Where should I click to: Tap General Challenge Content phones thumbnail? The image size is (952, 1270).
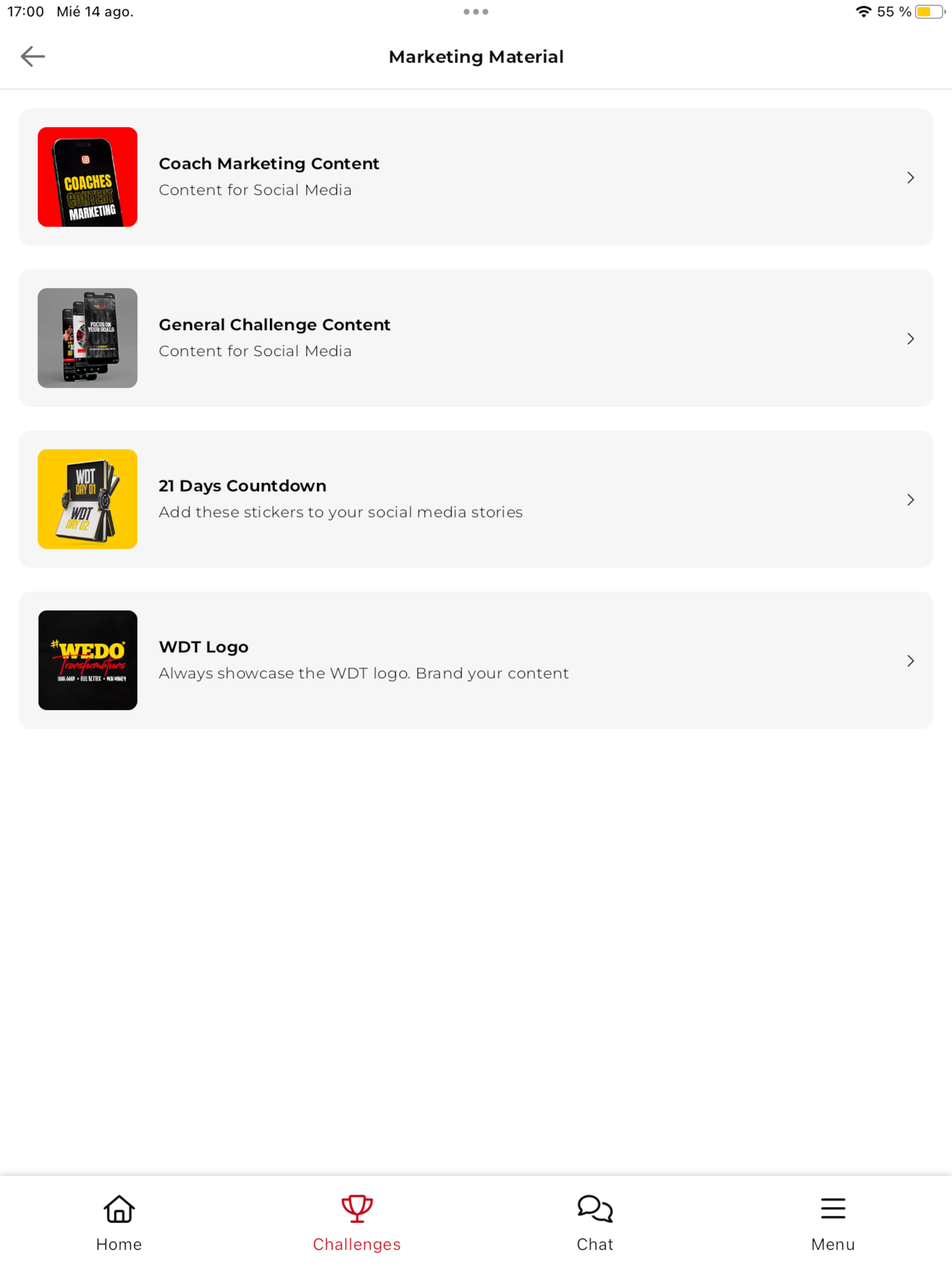[x=87, y=338]
